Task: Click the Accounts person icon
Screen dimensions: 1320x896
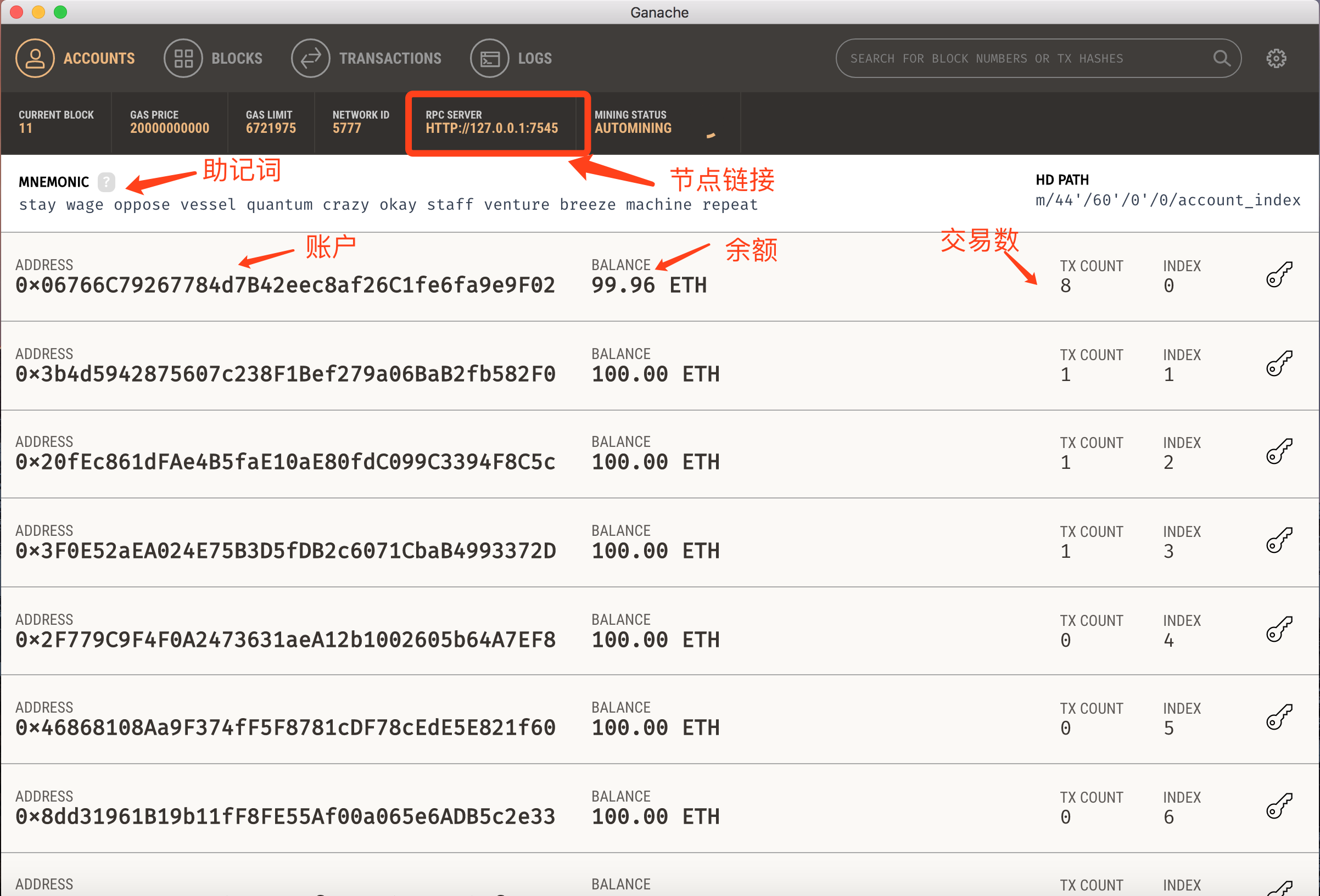Action: click(35, 58)
